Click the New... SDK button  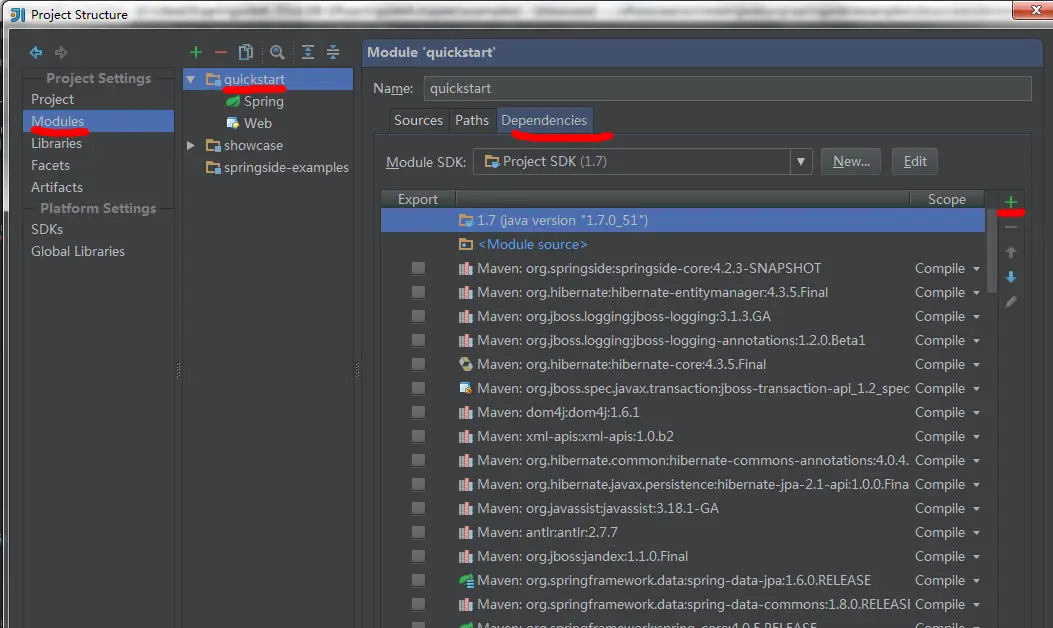coord(851,161)
